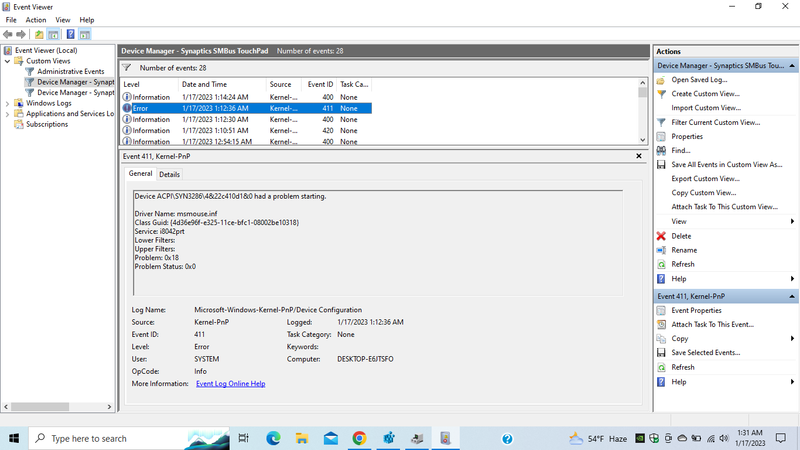Open the Mail app from the taskbar

pyautogui.click(x=331, y=438)
